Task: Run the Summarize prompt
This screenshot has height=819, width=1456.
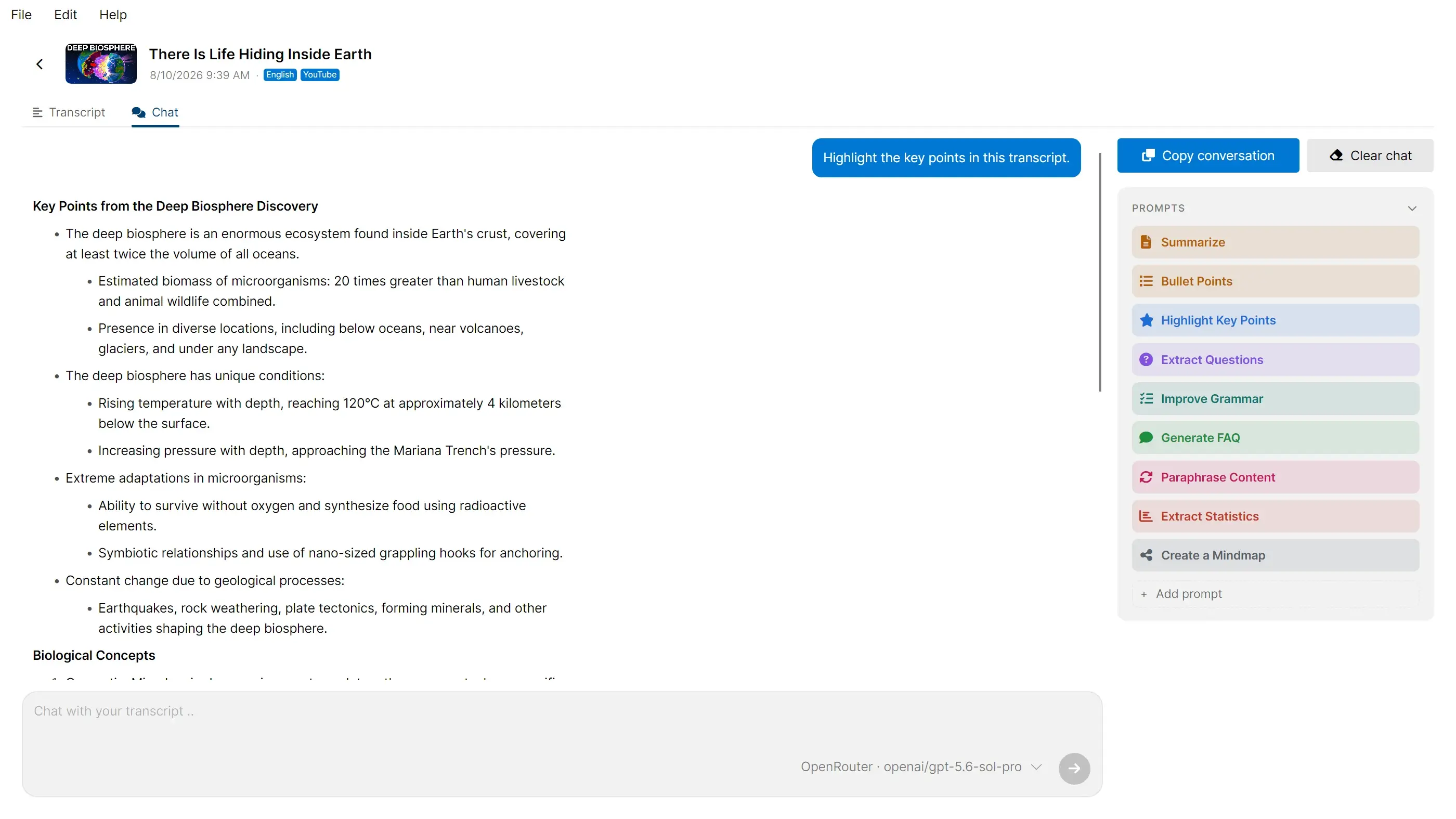Action: pos(1275,242)
